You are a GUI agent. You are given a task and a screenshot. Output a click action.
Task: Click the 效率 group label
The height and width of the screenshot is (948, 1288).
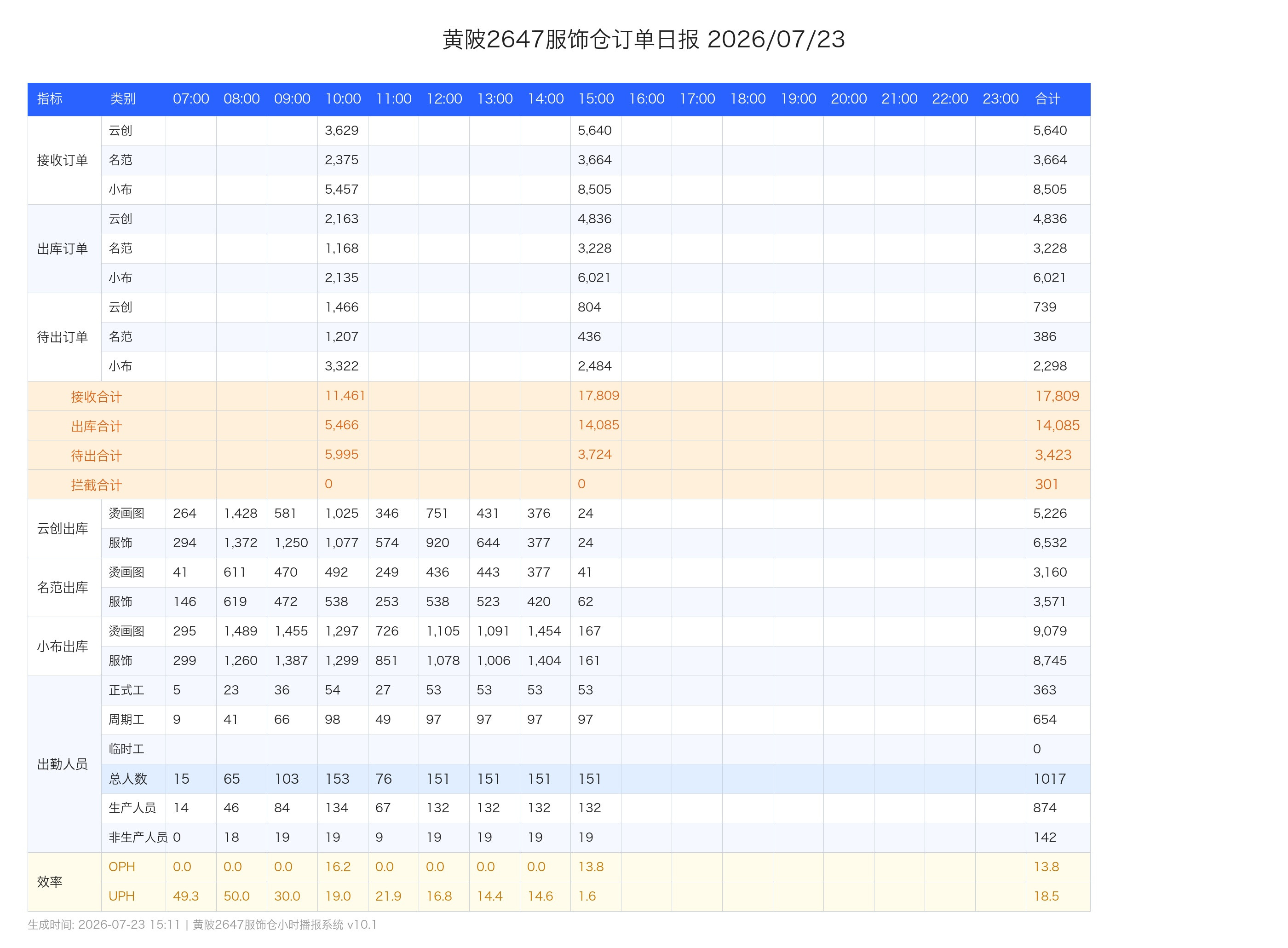coord(50,882)
